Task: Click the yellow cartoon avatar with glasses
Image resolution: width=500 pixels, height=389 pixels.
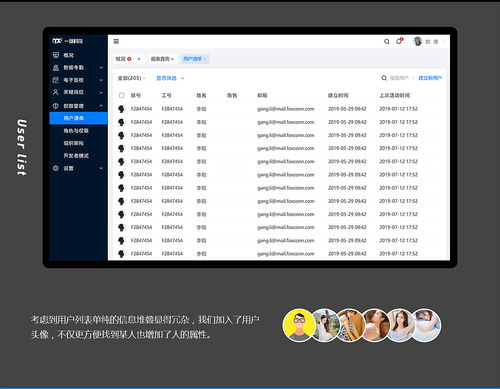Action: coord(299,325)
